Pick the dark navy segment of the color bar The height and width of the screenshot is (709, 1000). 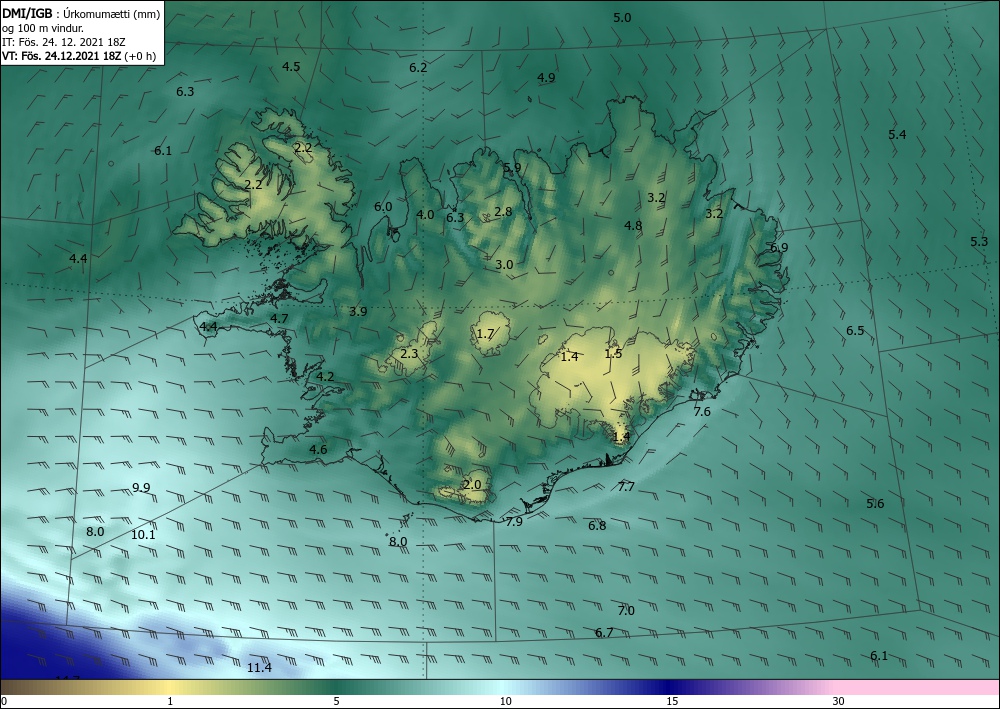(x=666, y=687)
